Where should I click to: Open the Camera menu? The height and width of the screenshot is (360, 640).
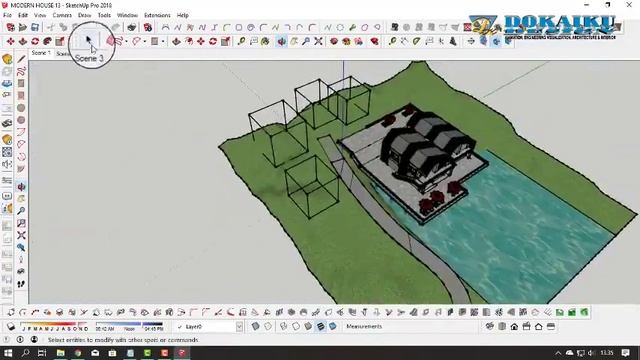(x=62, y=15)
